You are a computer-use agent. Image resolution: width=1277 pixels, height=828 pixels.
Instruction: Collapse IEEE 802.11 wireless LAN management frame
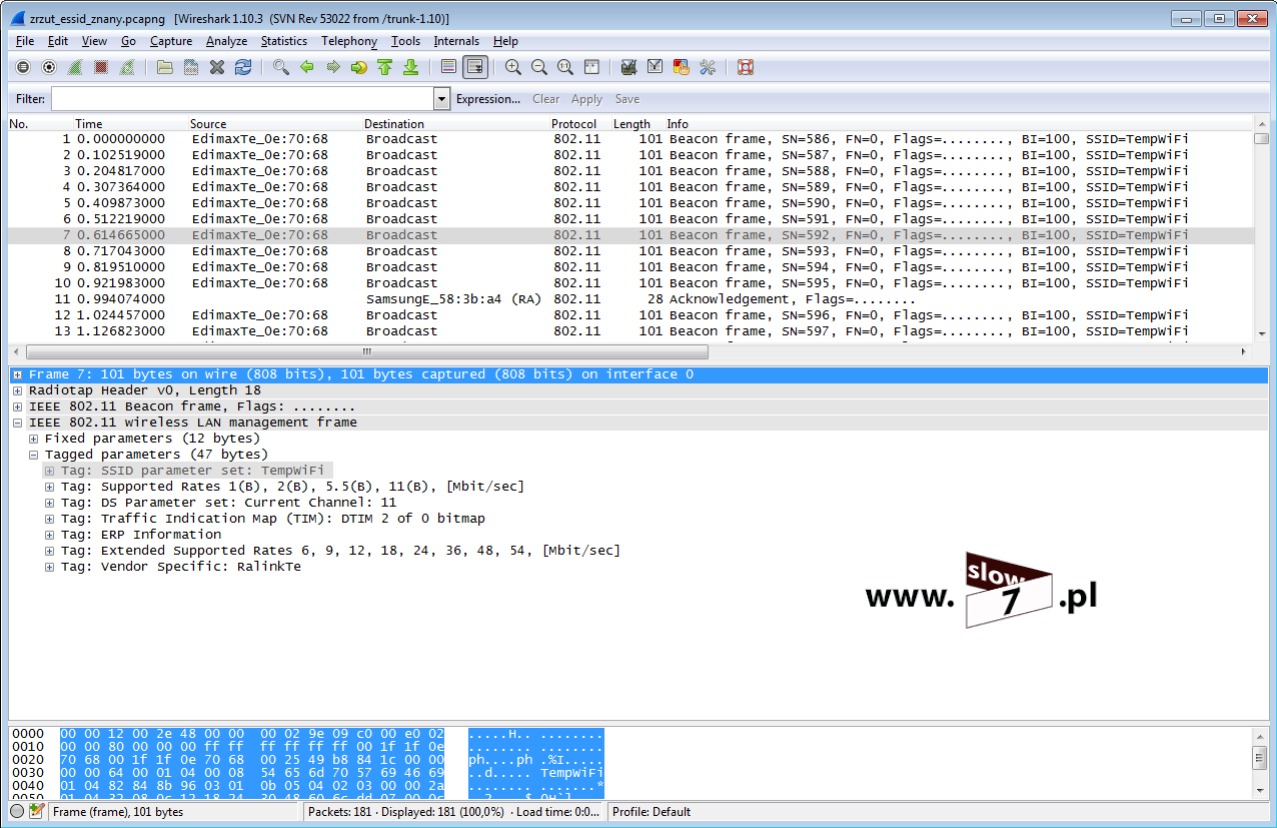pos(18,423)
